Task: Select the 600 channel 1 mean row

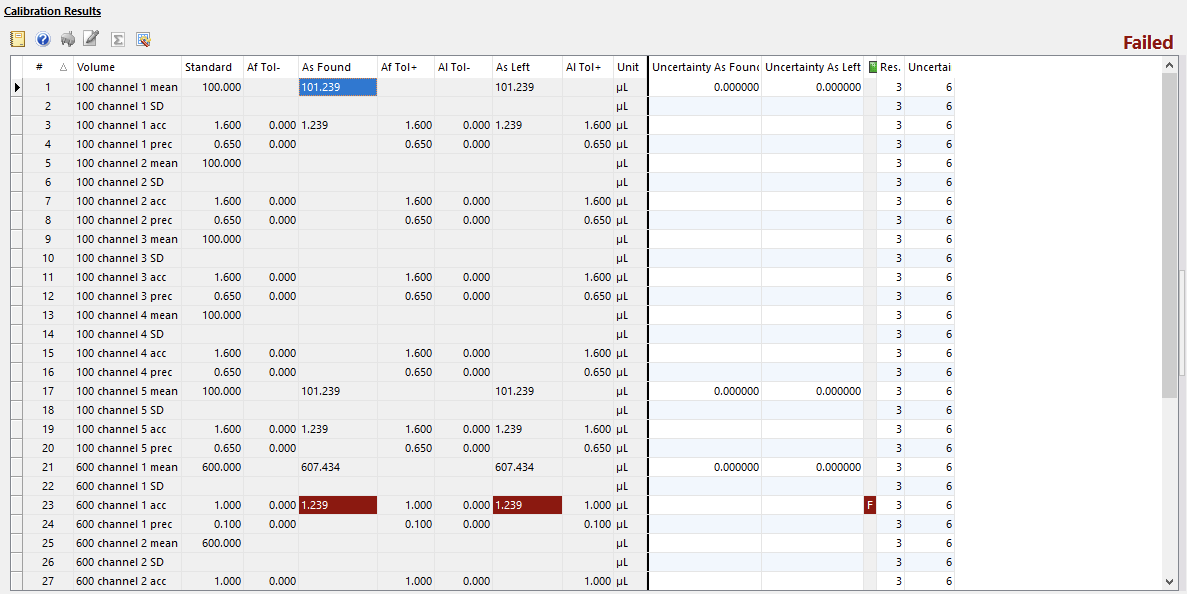Action: 127,467
